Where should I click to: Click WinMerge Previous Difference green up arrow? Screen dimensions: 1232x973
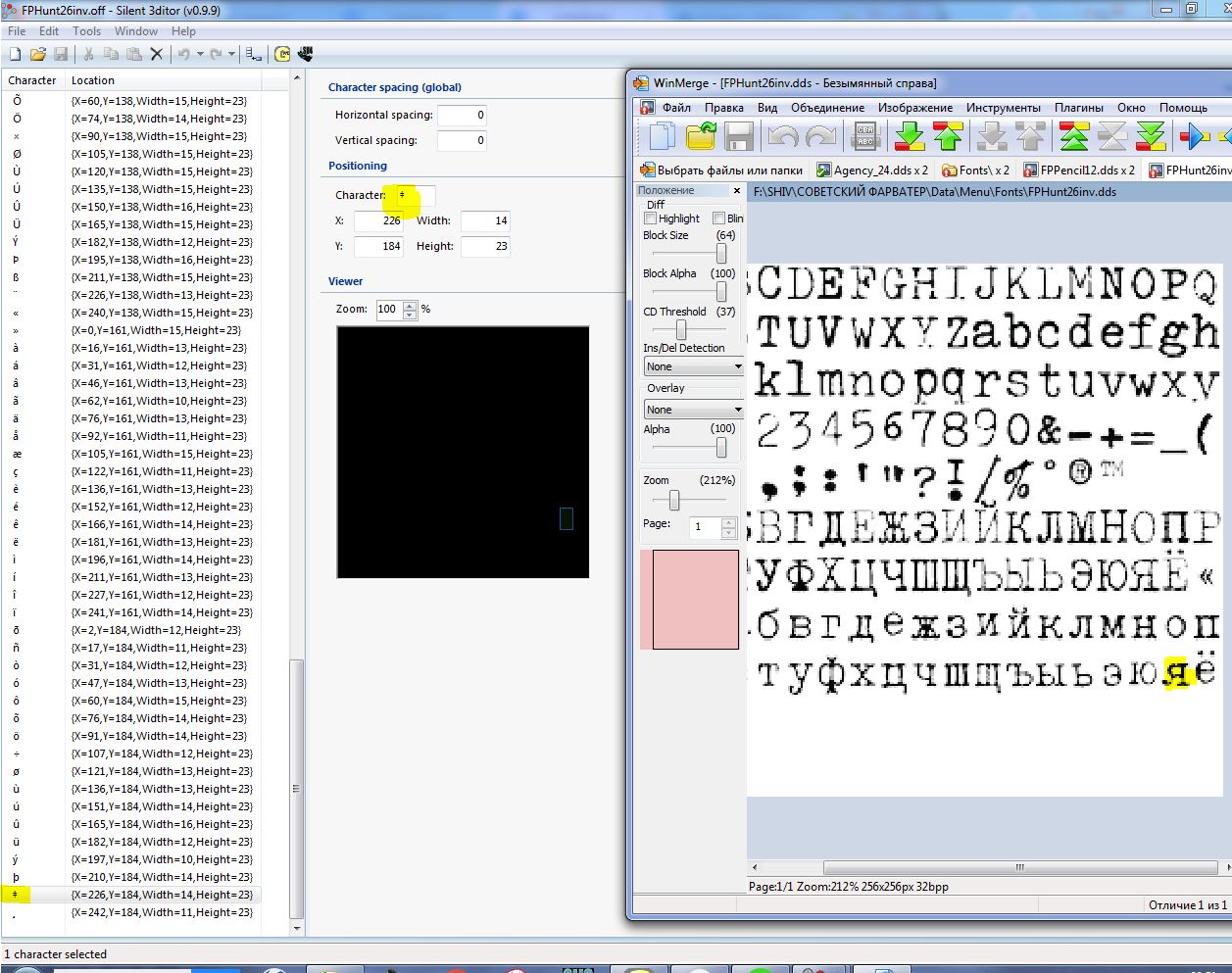point(948,137)
